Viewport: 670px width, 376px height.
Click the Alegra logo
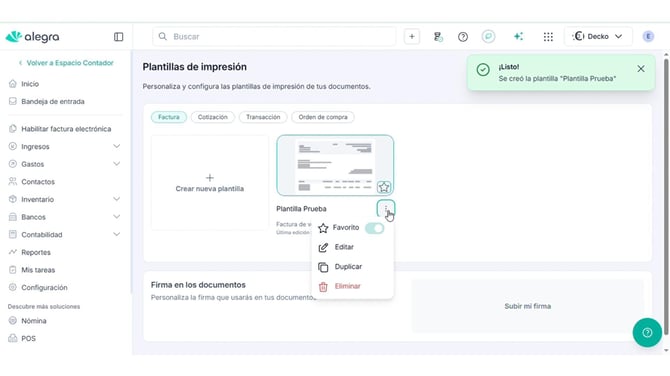pos(32,37)
